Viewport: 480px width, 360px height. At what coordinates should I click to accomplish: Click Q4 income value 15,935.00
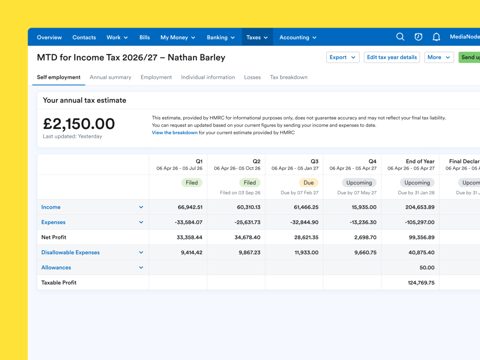coord(364,207)
